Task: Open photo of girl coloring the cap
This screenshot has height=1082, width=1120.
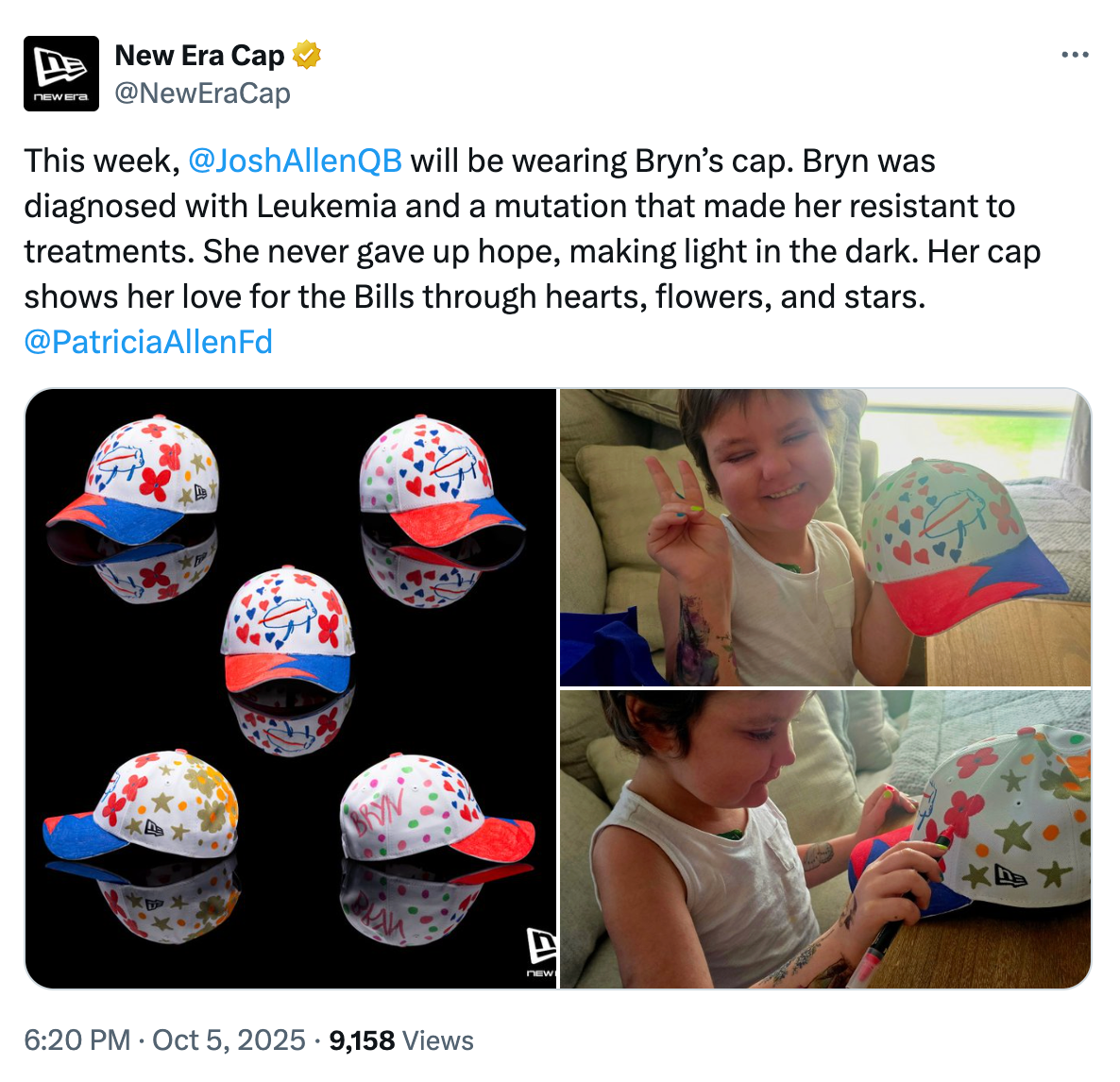Action: (x=825, y=839)
